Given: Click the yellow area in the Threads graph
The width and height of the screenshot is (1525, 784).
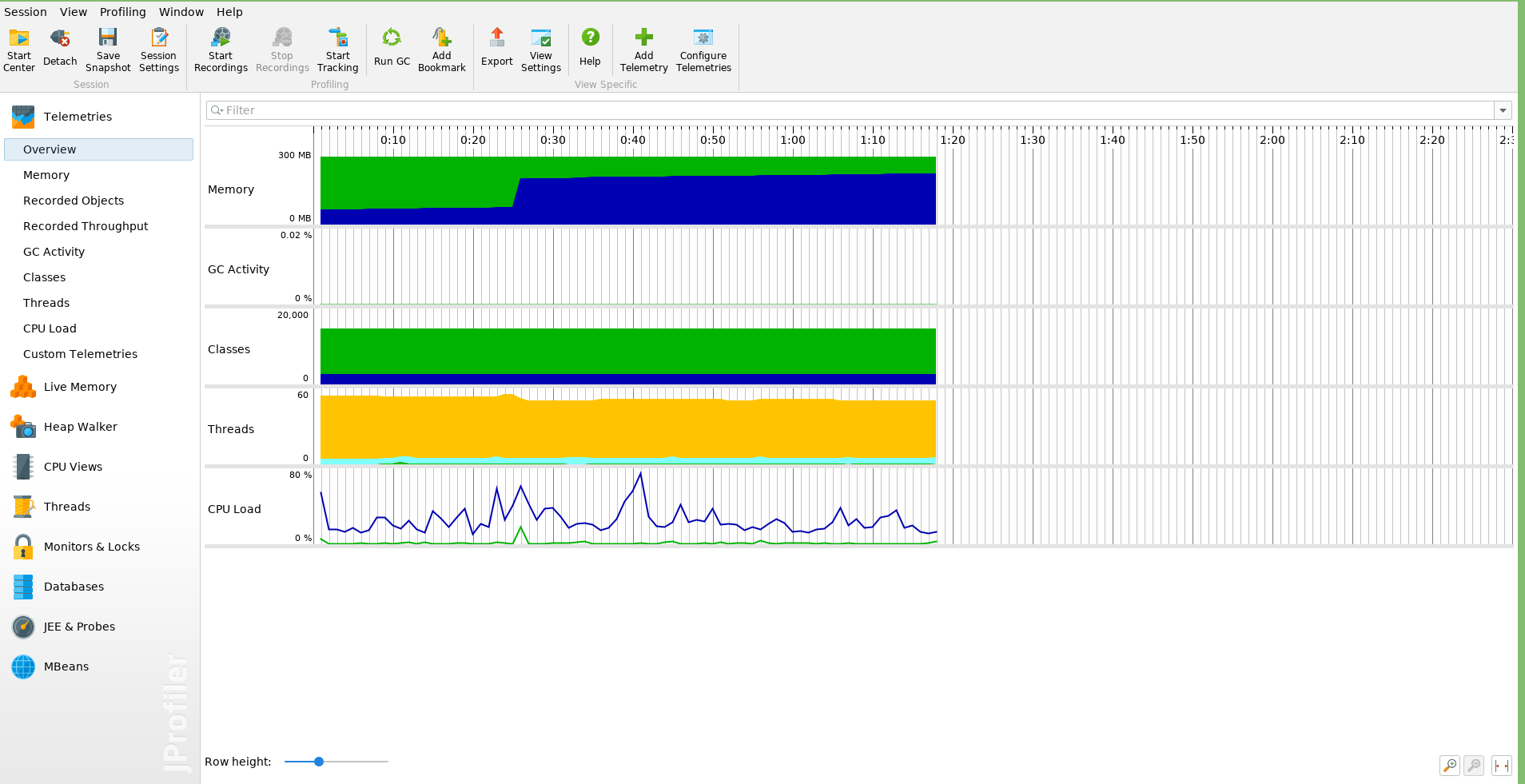Looking at the screenshot, I should 628,428.
